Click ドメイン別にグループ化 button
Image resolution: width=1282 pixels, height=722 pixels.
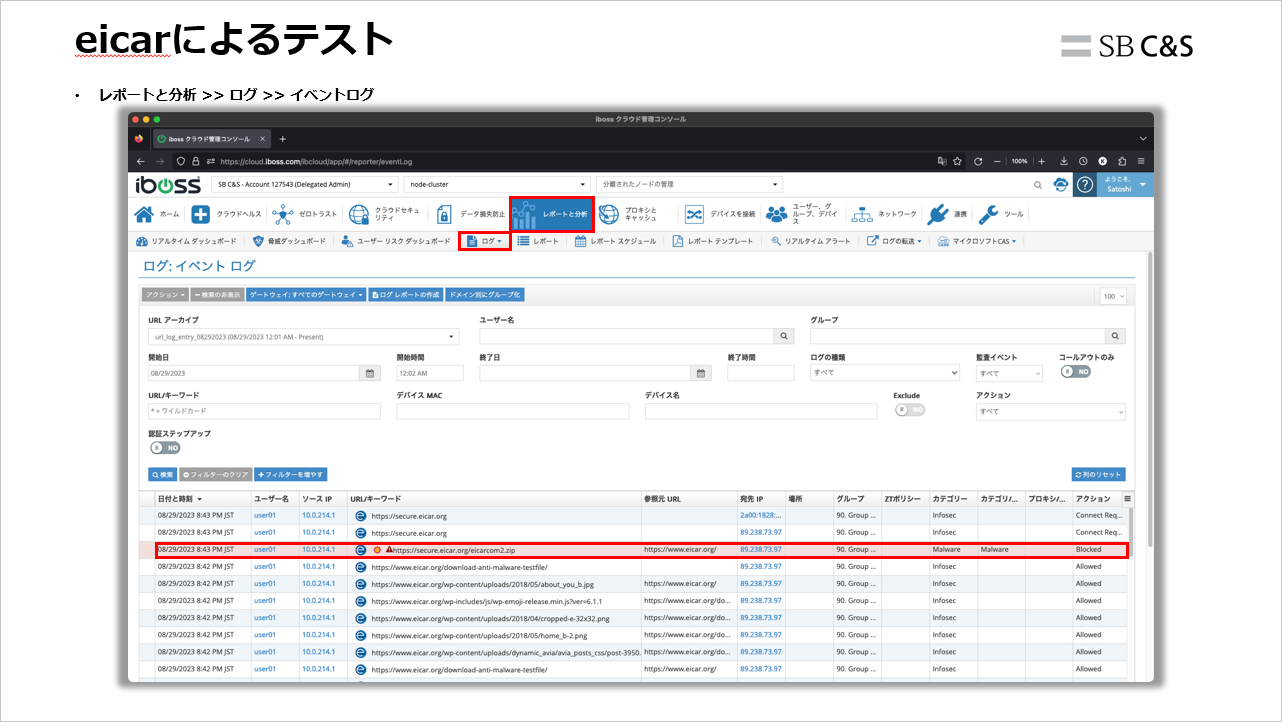(x=485, y=295)
